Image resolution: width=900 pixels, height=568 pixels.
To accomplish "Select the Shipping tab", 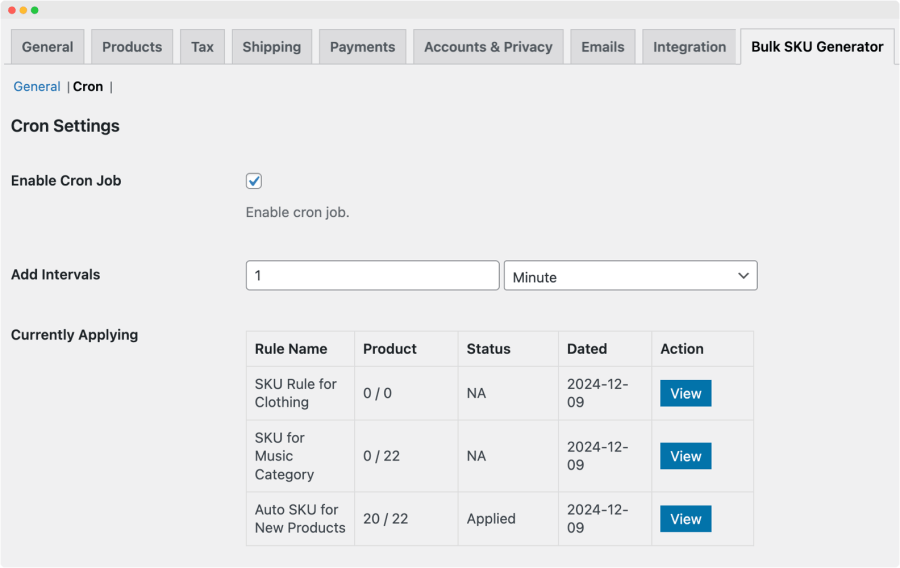I will [x=271, y=47].
